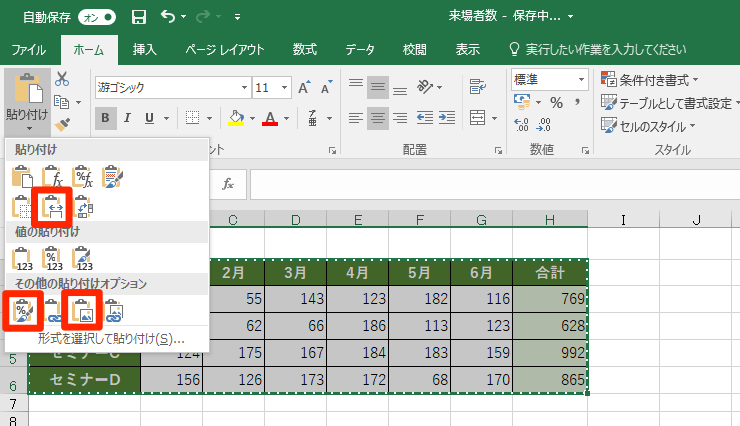
Task: Click the comma style button
Action: [577, 102]
